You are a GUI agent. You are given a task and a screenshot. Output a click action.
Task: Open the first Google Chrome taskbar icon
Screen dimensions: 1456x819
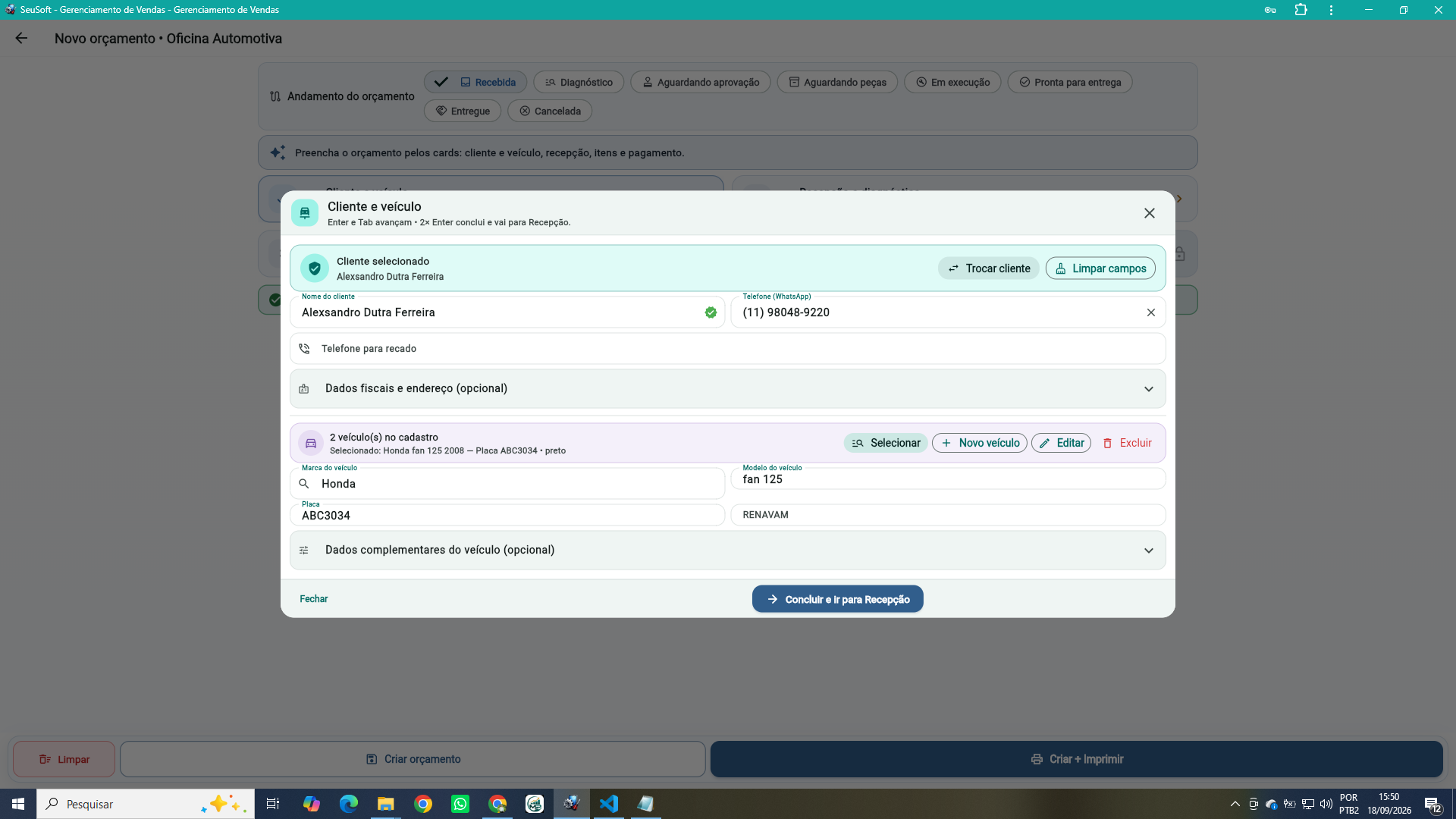click(423, 804)
